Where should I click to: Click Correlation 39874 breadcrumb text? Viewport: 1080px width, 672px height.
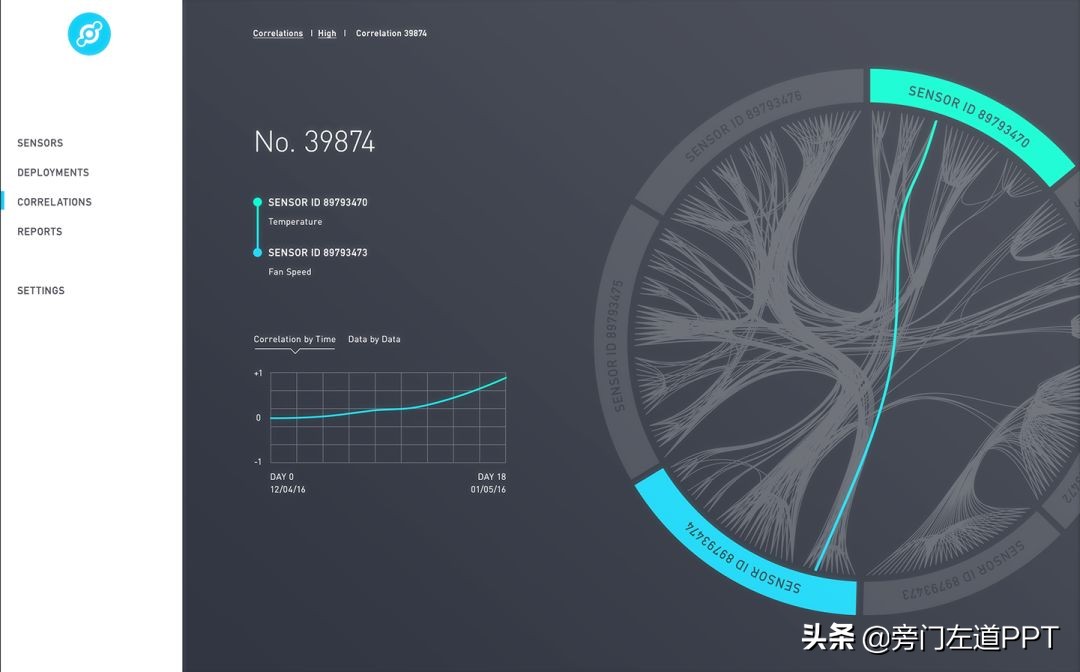(391, 33)
